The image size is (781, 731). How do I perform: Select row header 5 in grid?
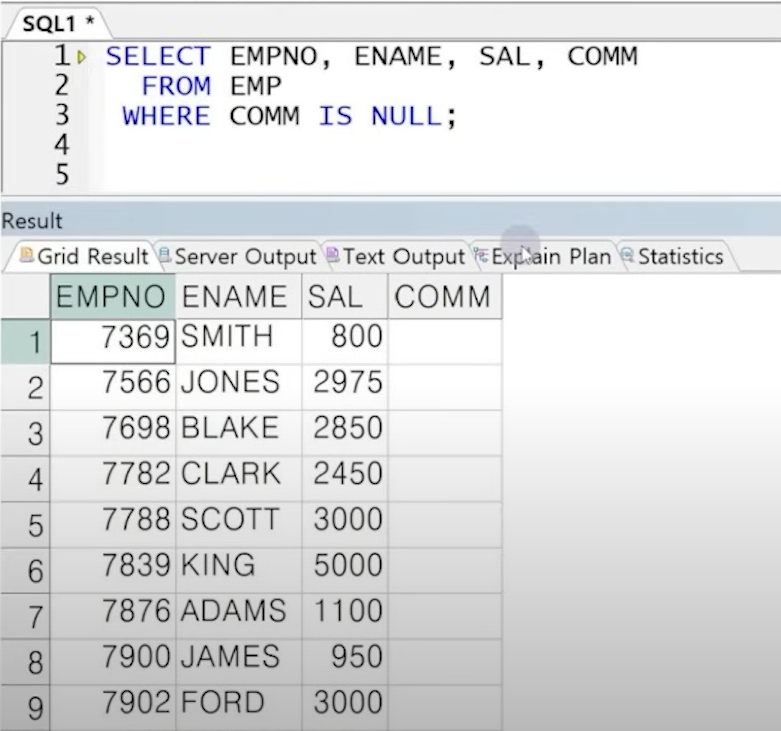click(x=25, y=525)
